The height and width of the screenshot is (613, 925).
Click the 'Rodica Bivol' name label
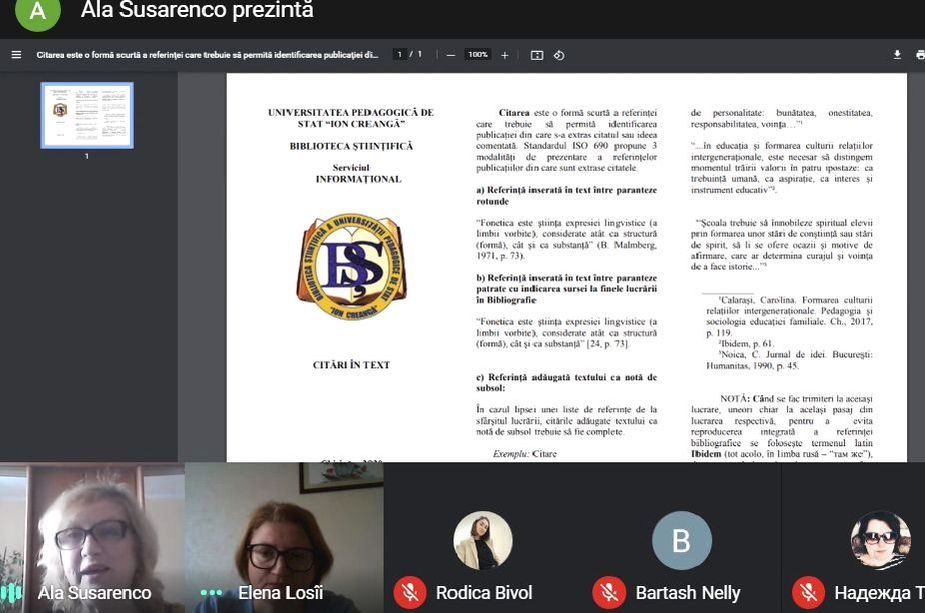484,592
